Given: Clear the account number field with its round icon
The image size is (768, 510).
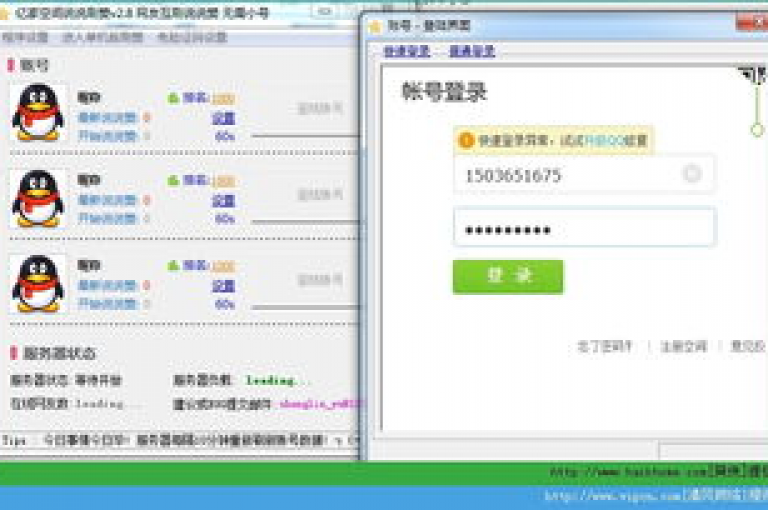Looking at the screenshot, I should pyautogui.click(x=692, y=173).
